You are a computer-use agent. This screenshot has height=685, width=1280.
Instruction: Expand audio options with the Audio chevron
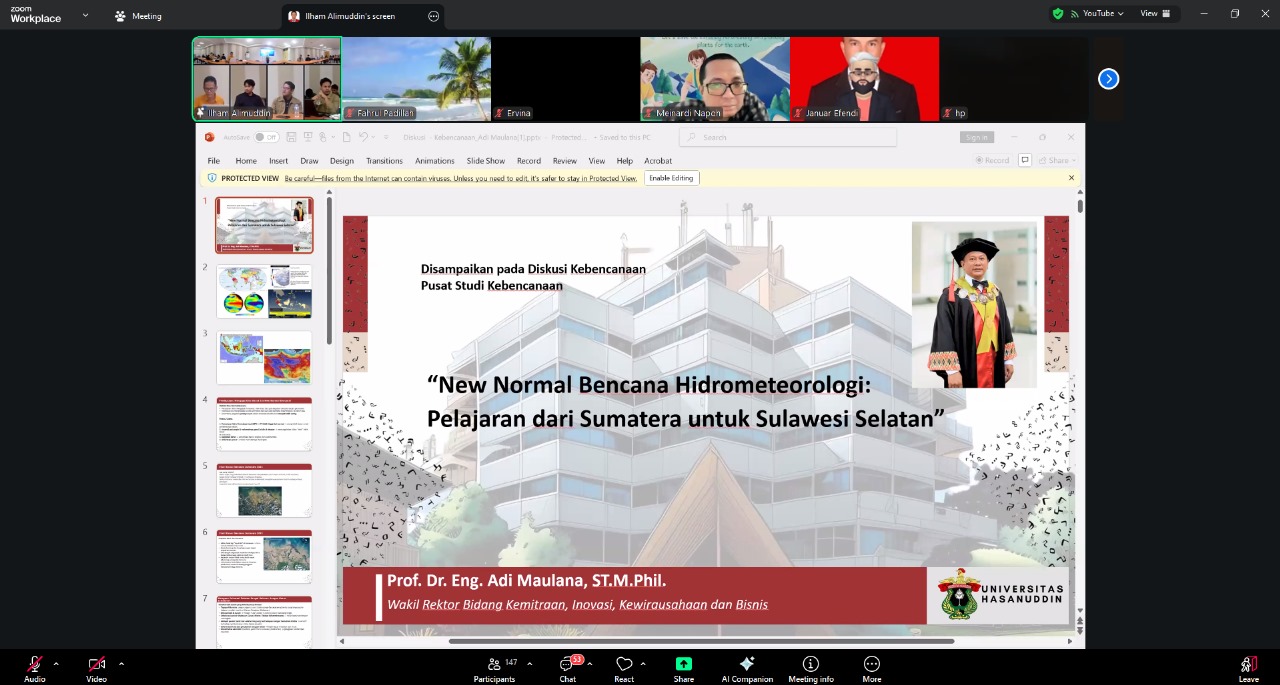coord(56,663)
